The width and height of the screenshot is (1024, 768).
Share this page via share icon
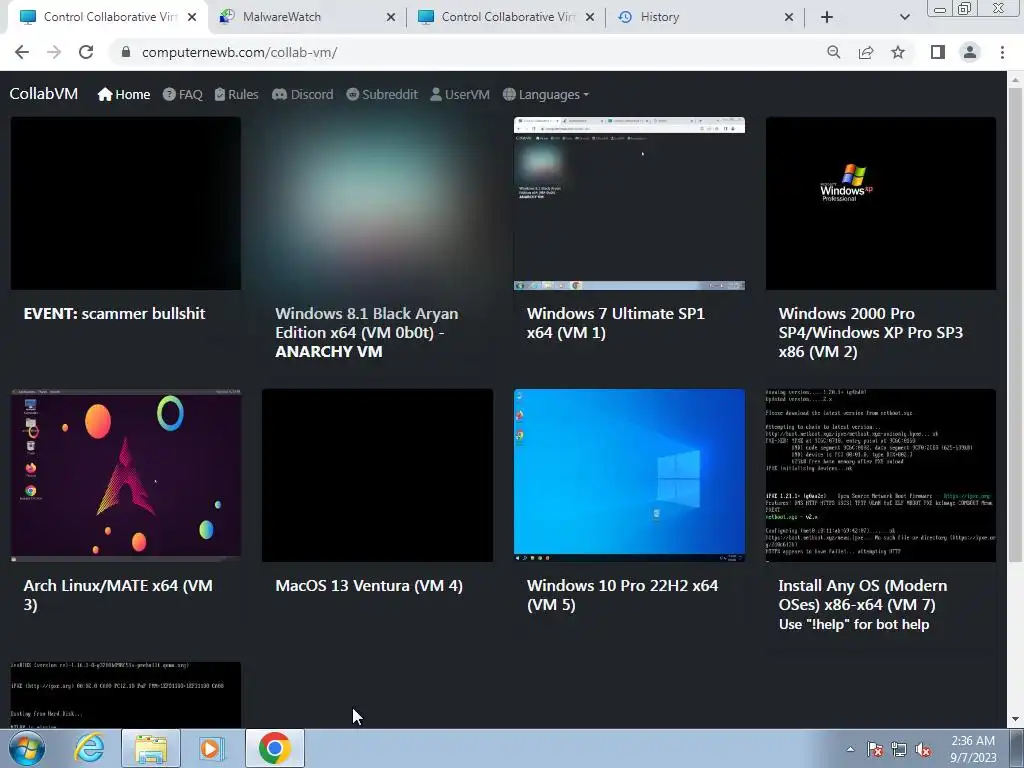coord(866,52)
